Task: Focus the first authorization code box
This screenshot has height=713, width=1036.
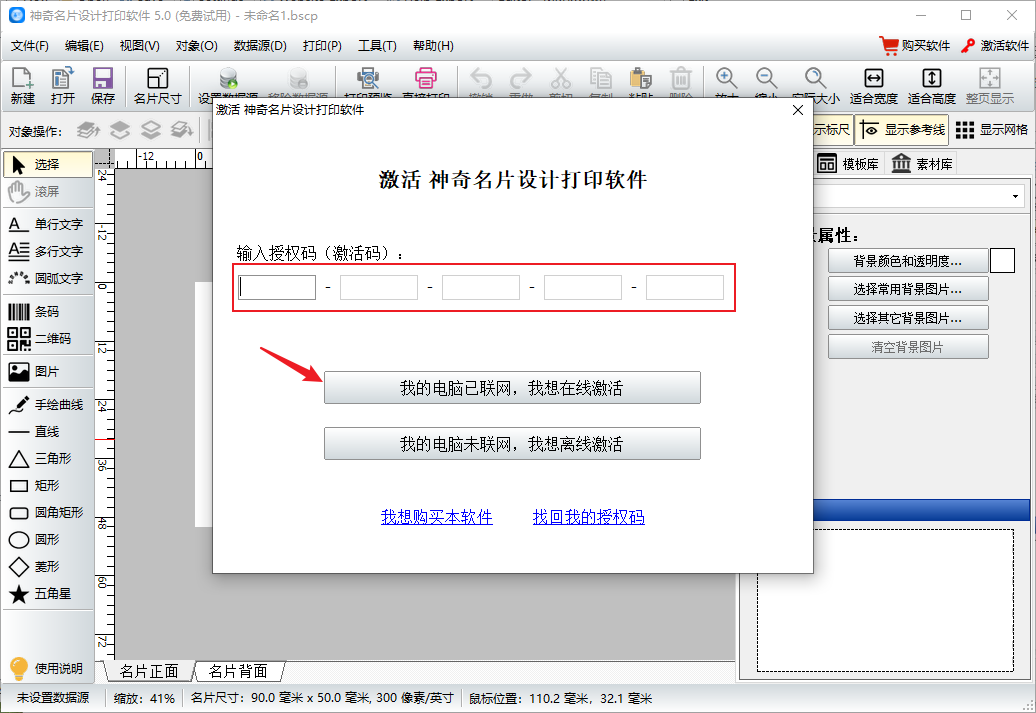Action: (x=277, y=287)
